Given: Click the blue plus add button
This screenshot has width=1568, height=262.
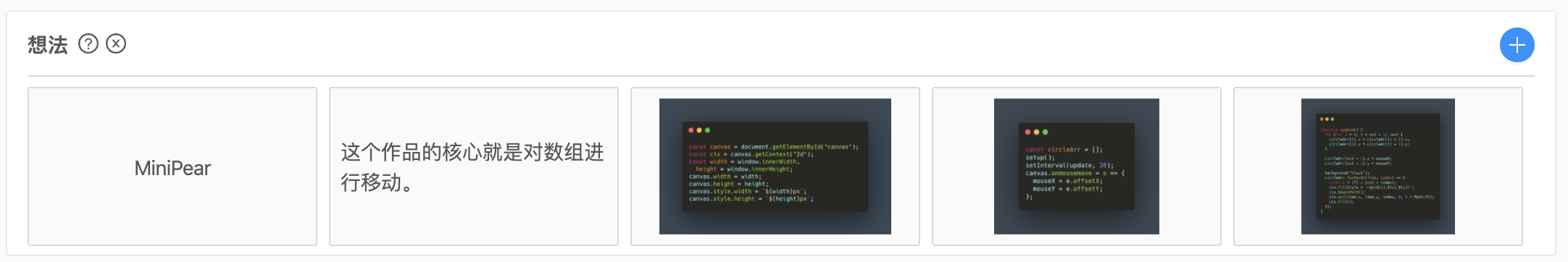Looking at the screenshot, I should [x=1517, y=45].
